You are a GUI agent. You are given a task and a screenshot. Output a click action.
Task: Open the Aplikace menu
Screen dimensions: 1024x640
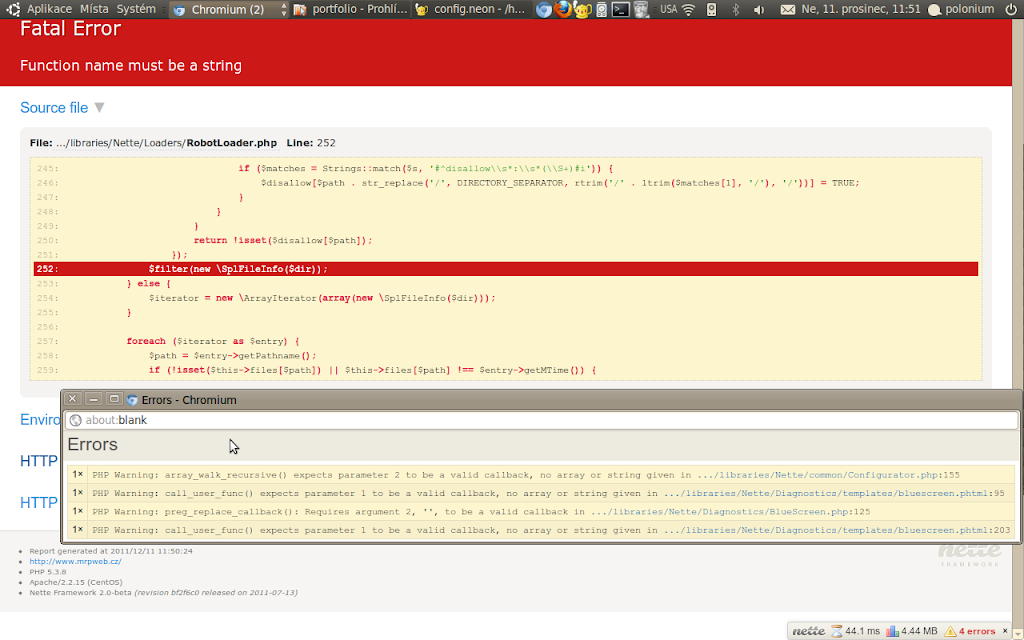point(48,9)
